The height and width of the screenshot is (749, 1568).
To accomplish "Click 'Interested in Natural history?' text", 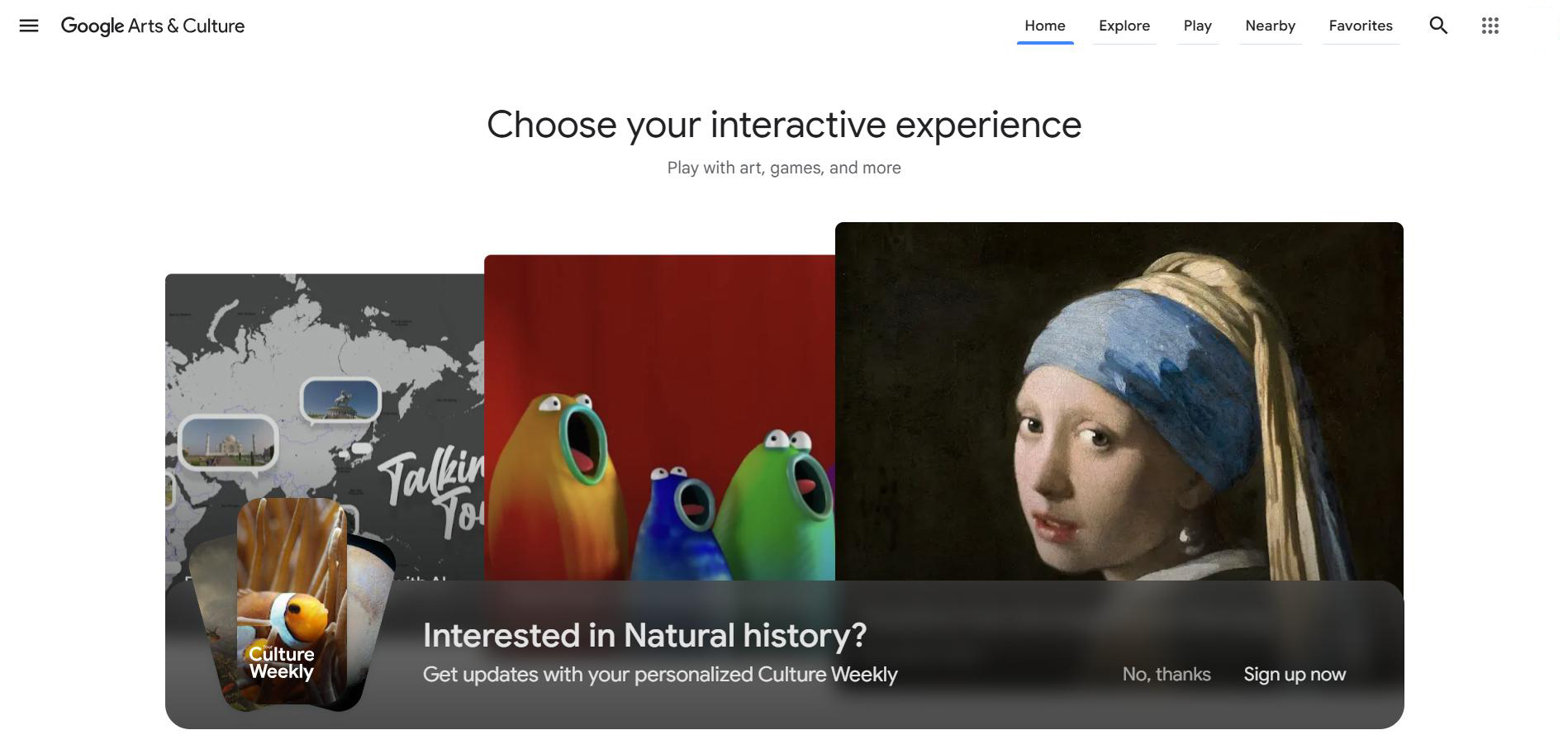I will (x=645, y=635).
